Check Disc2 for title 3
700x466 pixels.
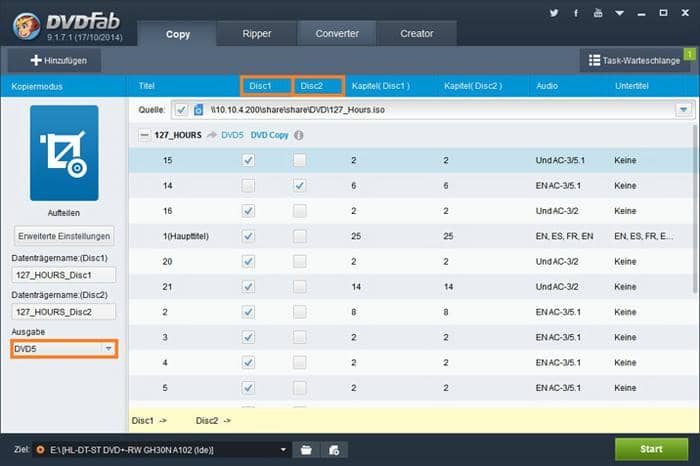point(300,337)
